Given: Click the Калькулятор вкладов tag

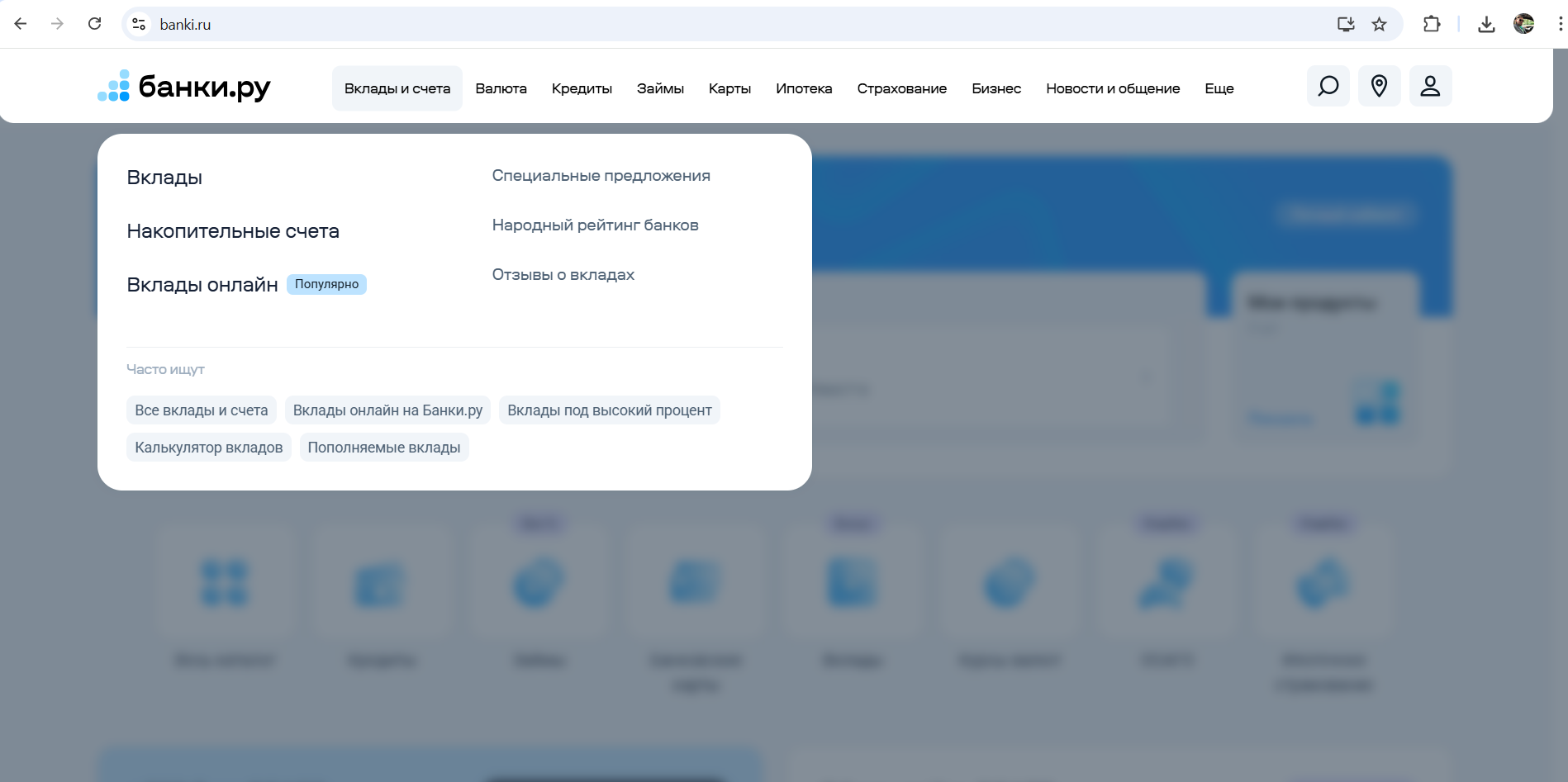Looking at the screenshot, I should coord(208,448).
